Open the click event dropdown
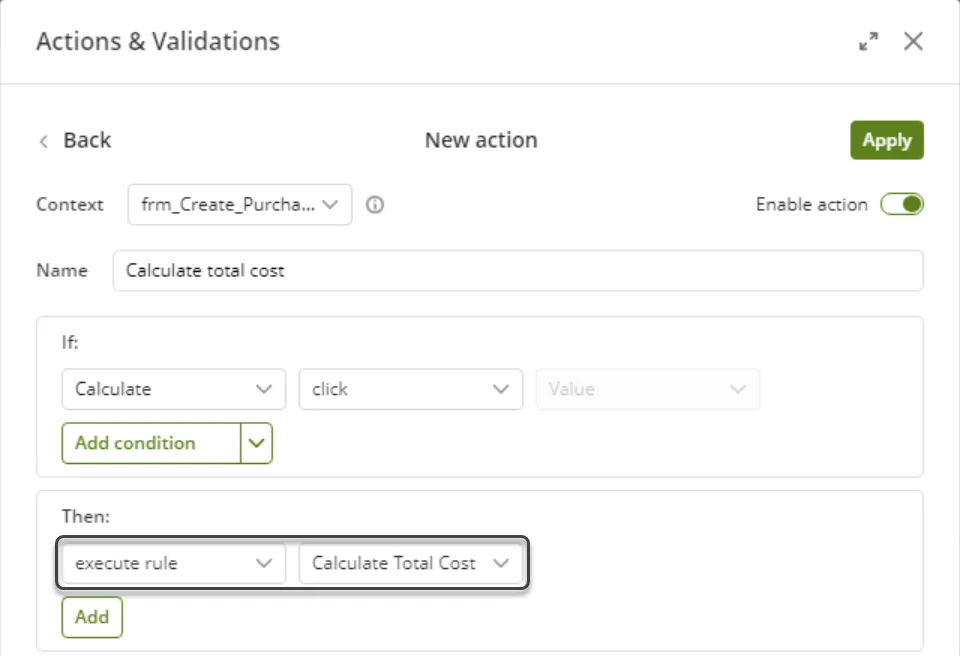 click(411, 389)
